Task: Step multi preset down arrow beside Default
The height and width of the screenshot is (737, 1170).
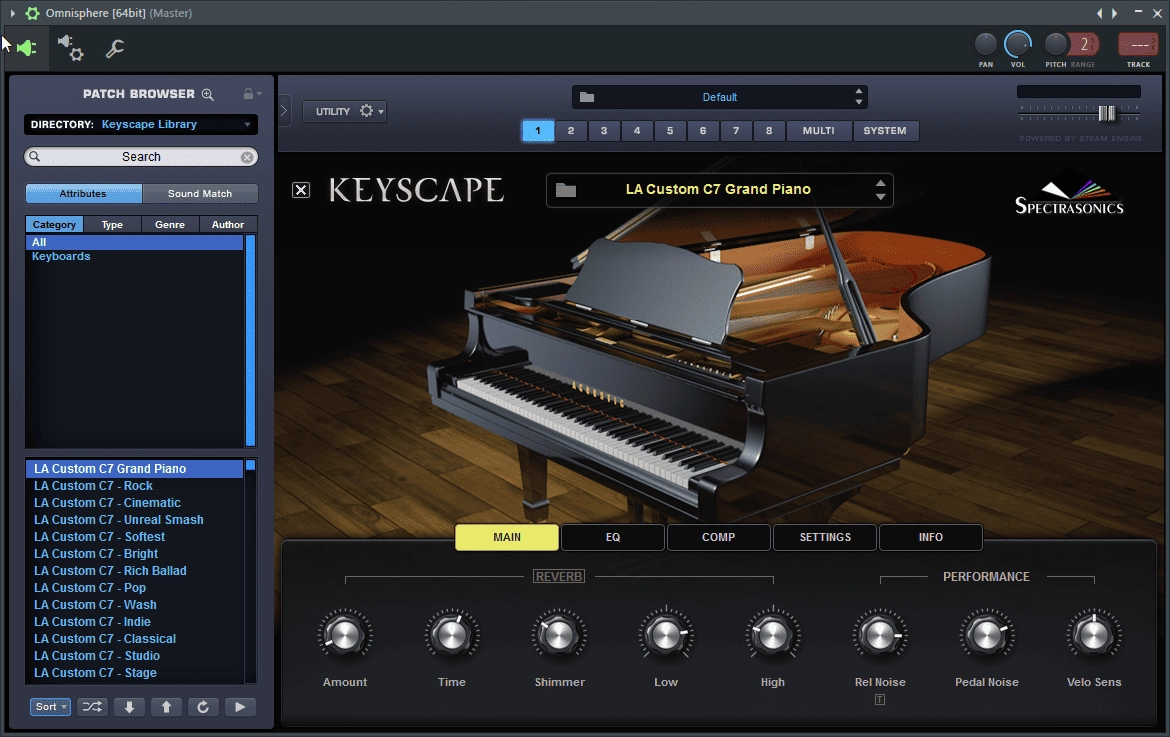Action: 859,102
